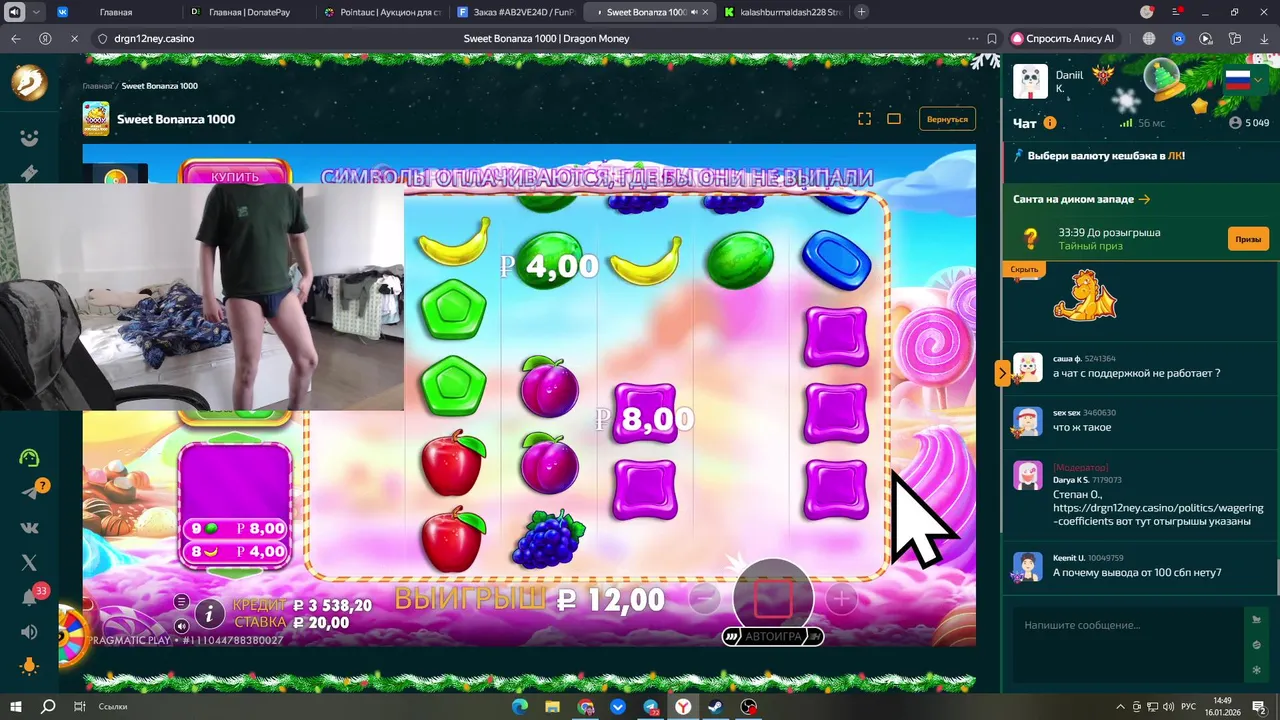Open the X social icon in sidebar
Image resolution: width=1280 pixels, height=720 pixels.
[x=29, y=563]
